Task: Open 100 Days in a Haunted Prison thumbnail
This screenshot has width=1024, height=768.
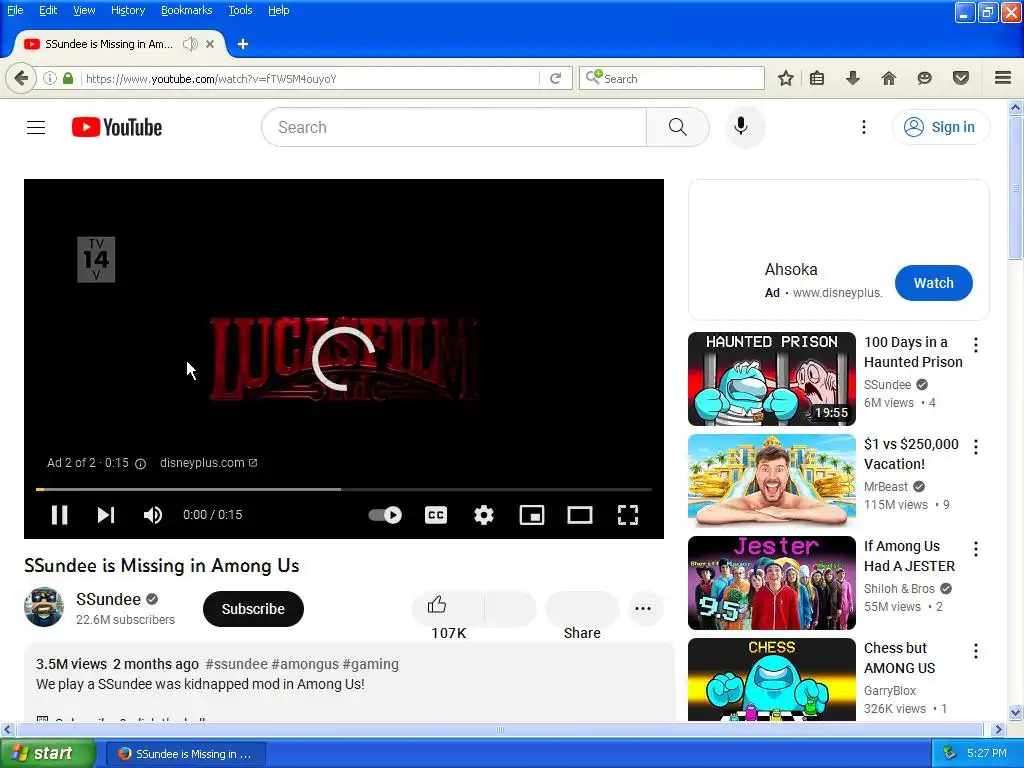Action: tap(772, 379)
